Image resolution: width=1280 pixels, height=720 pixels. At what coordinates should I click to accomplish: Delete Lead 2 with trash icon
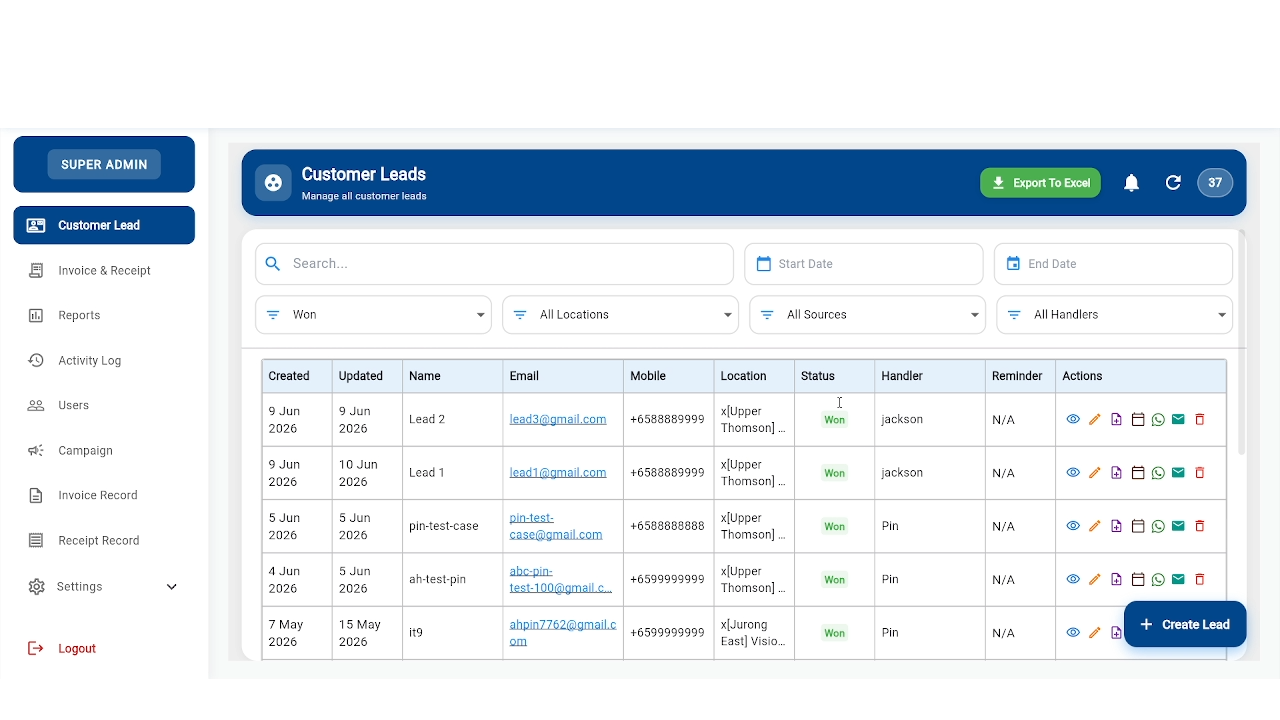(x=1200, y=420)
